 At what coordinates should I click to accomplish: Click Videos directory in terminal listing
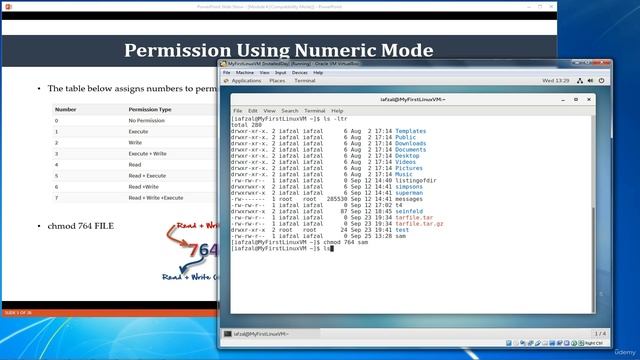point(405,162)
